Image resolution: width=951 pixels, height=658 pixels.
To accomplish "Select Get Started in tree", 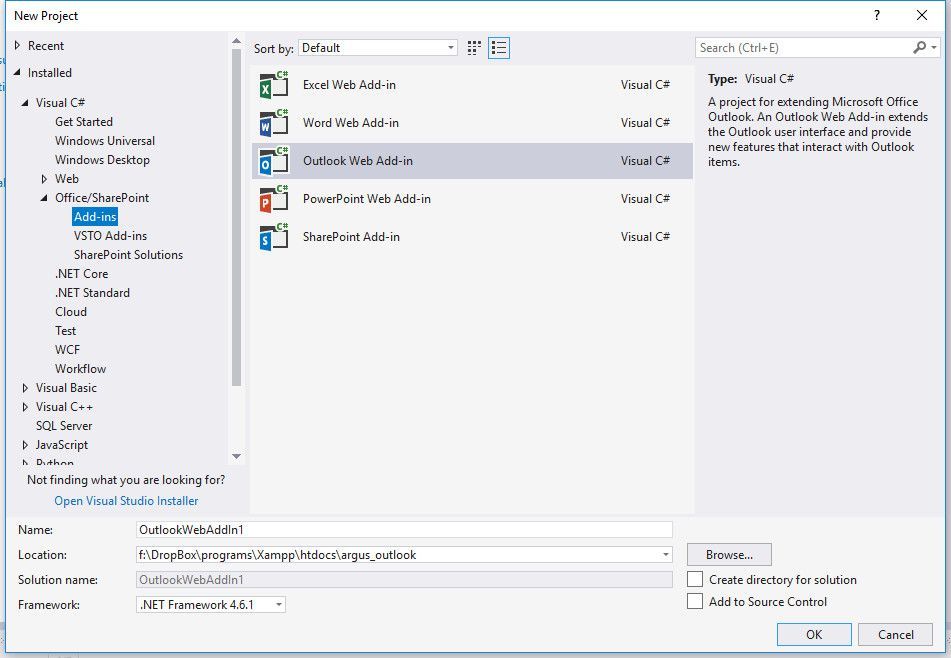I will pyautogui.click(x=84, y=122).
